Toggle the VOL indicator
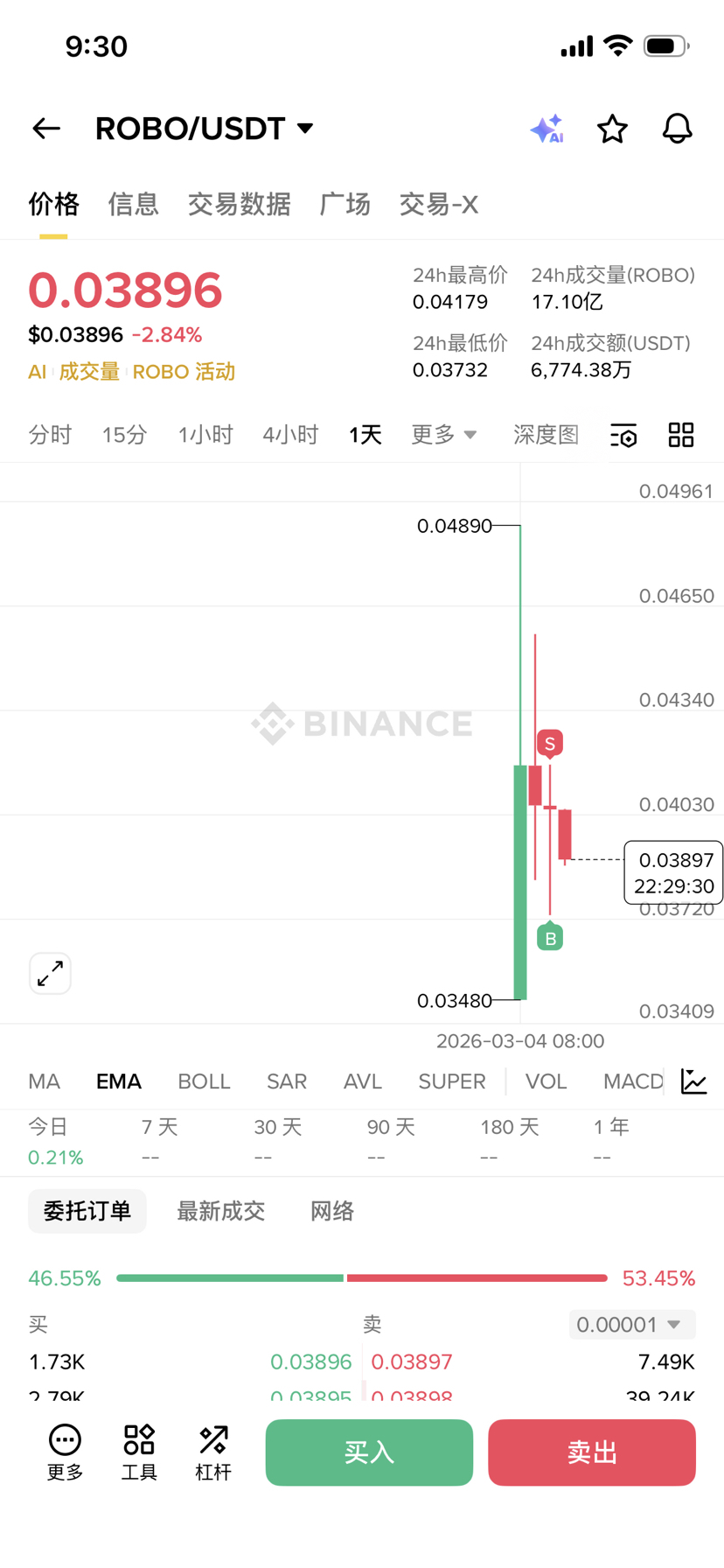Screen dimensions: 724x1568 (546, 1081)
